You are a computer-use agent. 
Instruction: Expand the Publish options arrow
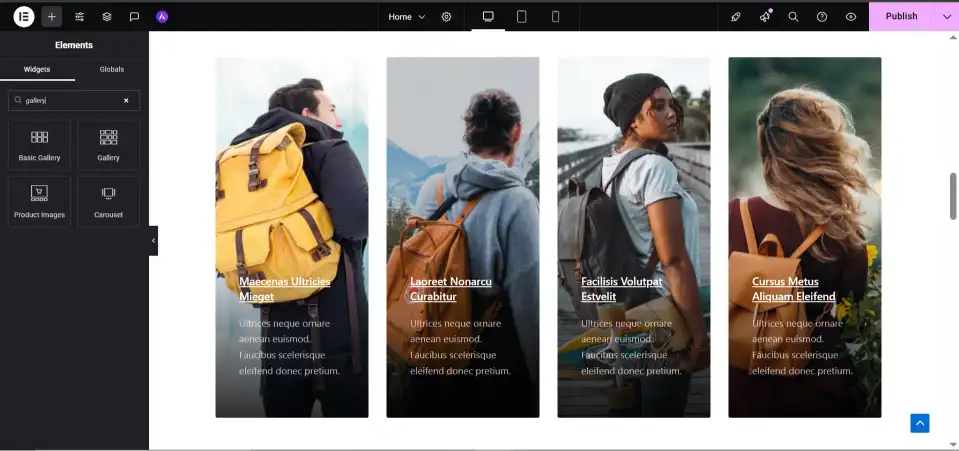(946, 16)
